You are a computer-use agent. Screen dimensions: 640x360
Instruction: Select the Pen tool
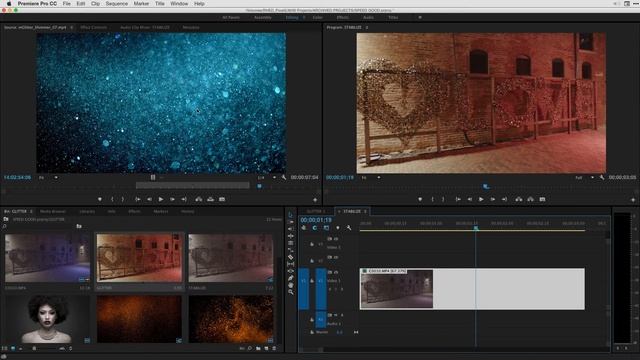[x=290, y=278]
